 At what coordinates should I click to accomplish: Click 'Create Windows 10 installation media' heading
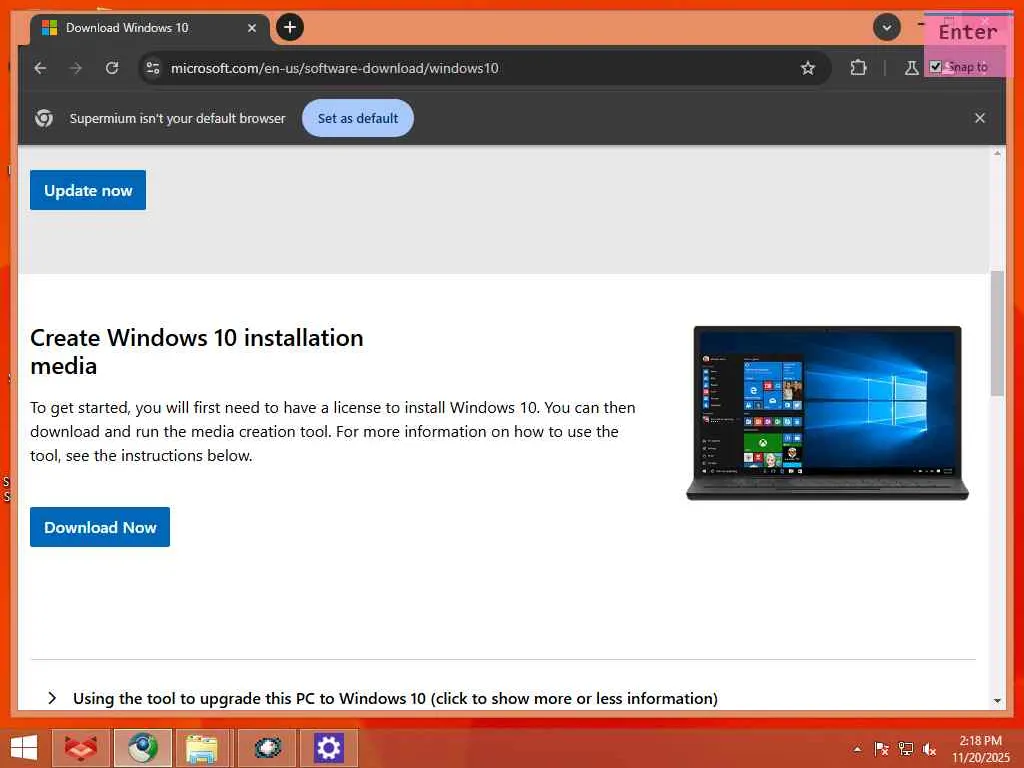pos(197,351)
